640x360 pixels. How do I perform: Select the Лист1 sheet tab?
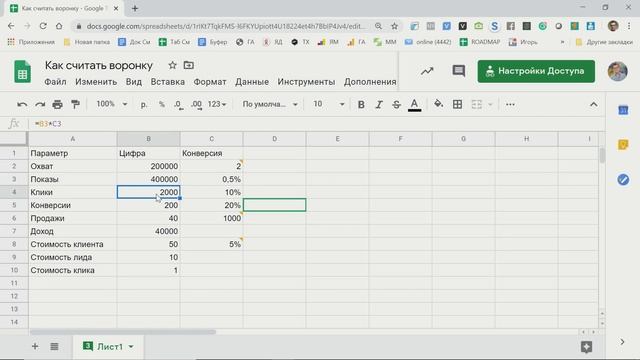click(x=109, y=347)
